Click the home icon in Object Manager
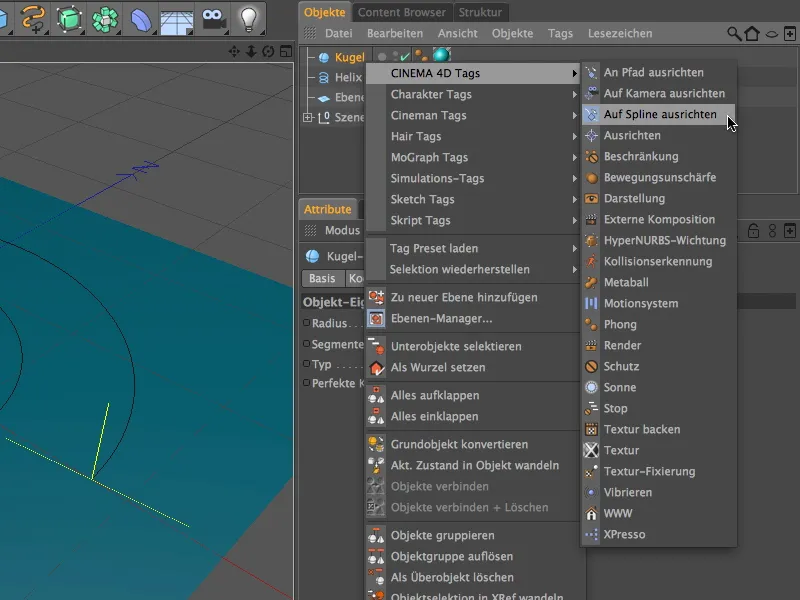800x600 pixels. click(752, 34)
